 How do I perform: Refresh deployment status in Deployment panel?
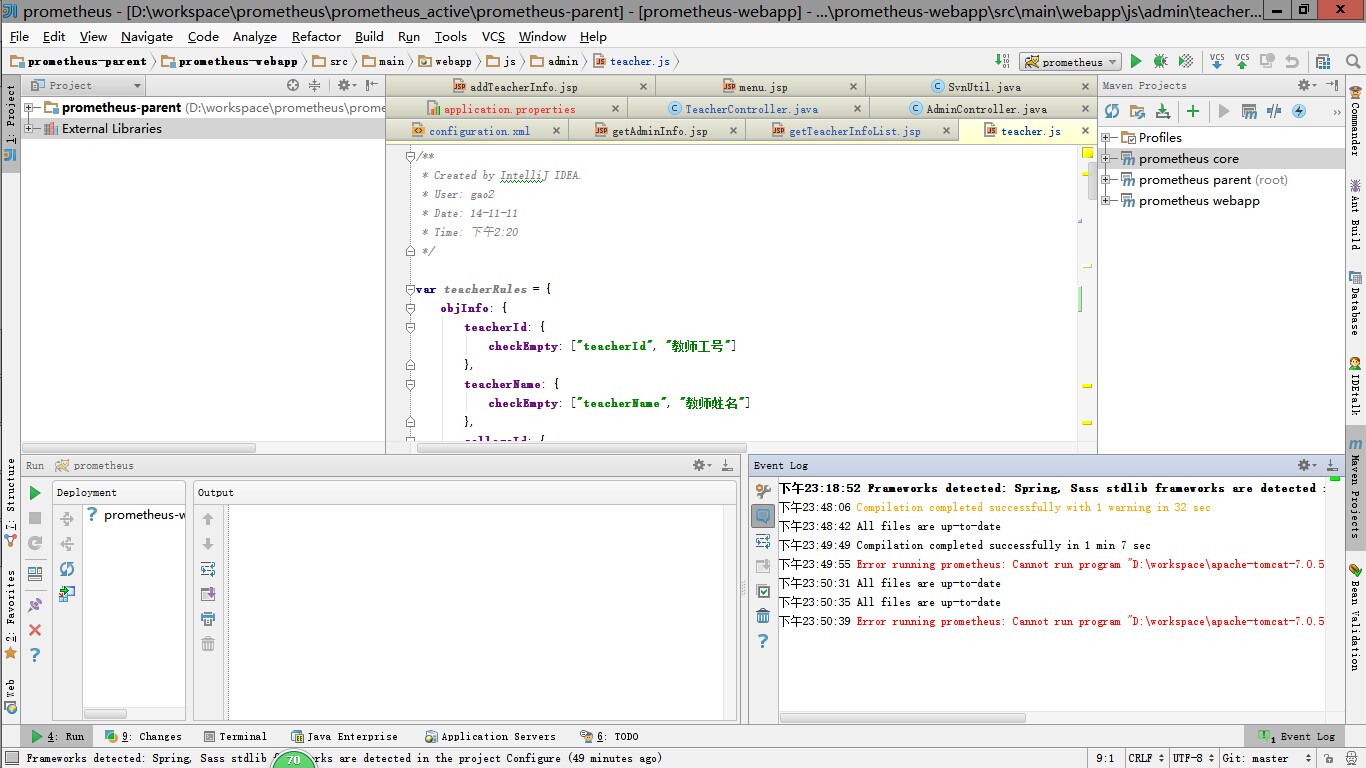67,569
